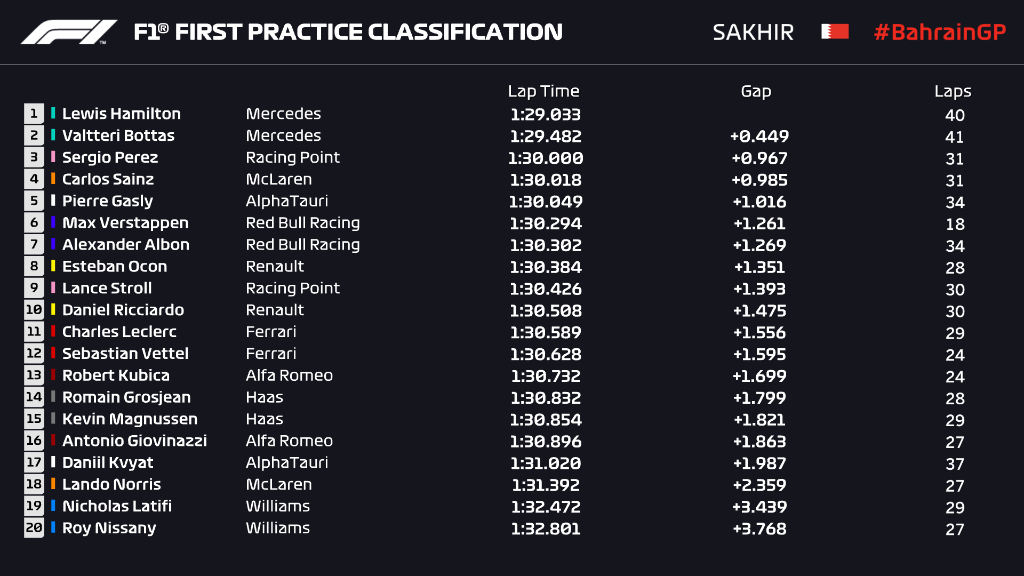Click the F1 logo
Image resolution: width=1024 pixels, height=576 pixels.
(x=68, y=32)
